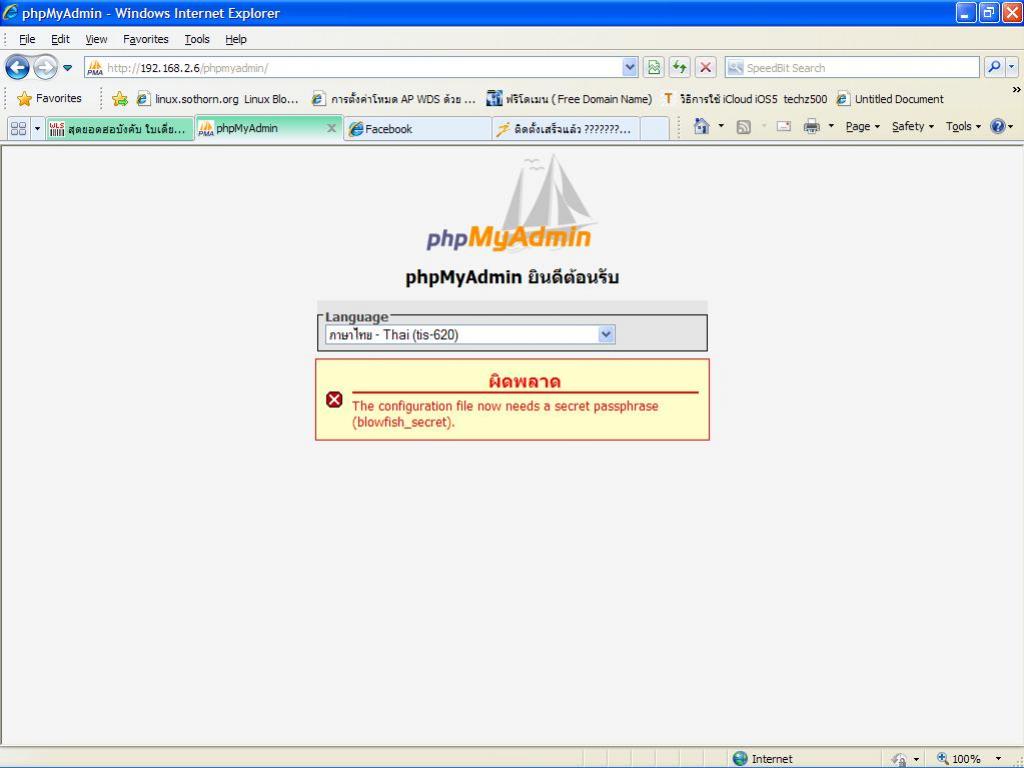
Task: Click the Favorites star button
Action: (50, 99)
